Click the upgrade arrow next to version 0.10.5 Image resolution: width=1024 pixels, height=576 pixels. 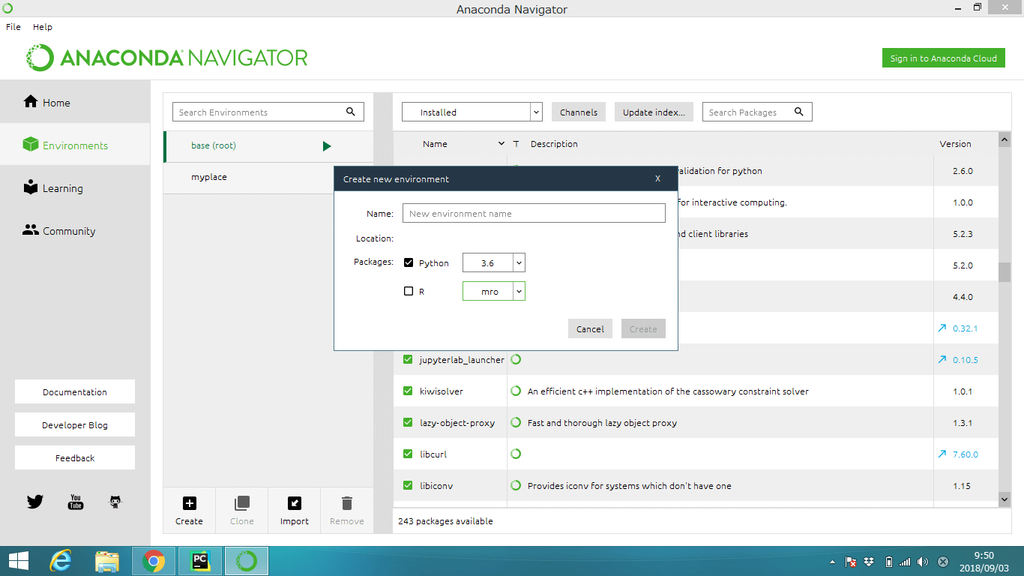(942, 359)
